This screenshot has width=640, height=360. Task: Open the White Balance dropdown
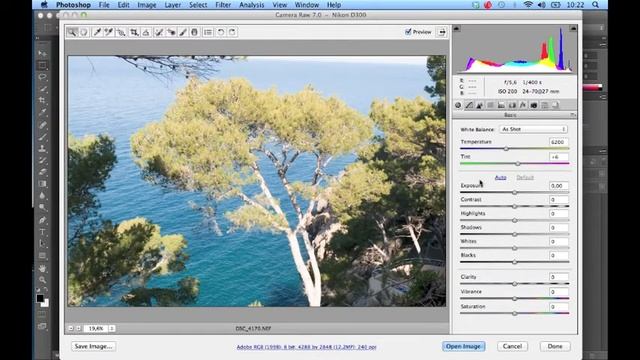click(x=533, y=129)
